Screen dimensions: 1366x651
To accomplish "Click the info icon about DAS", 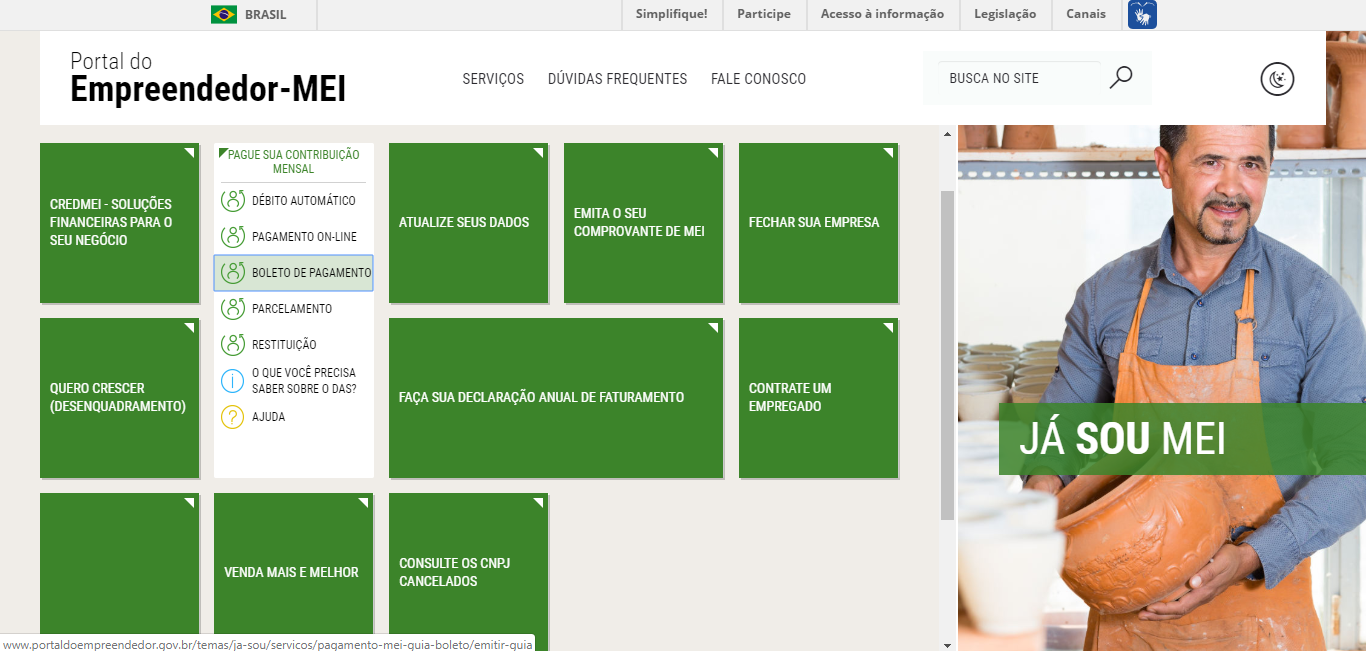I will [x=232, y=380].
